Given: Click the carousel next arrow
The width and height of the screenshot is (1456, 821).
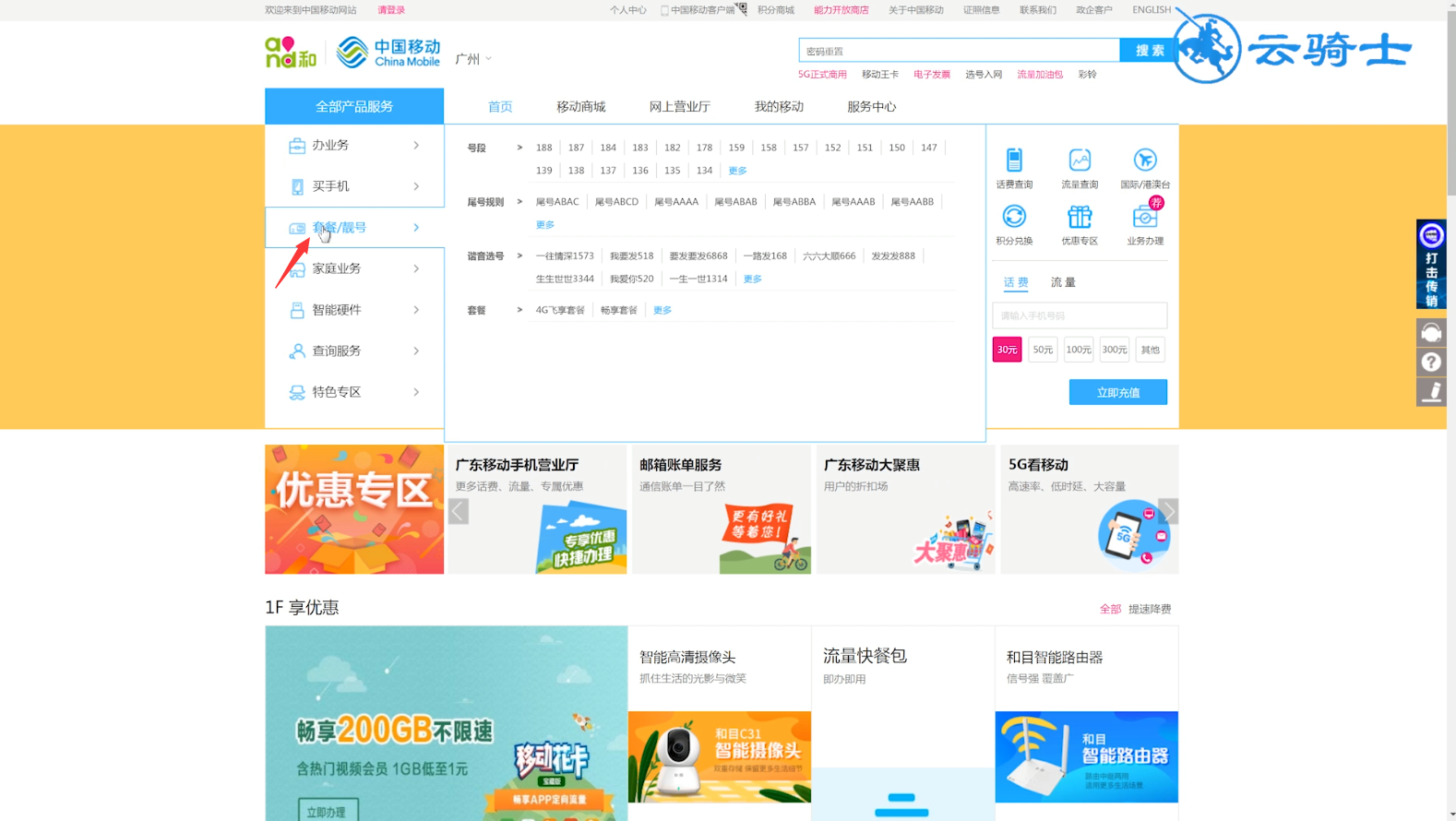Looking at the screenshot, I should 1168,511.
